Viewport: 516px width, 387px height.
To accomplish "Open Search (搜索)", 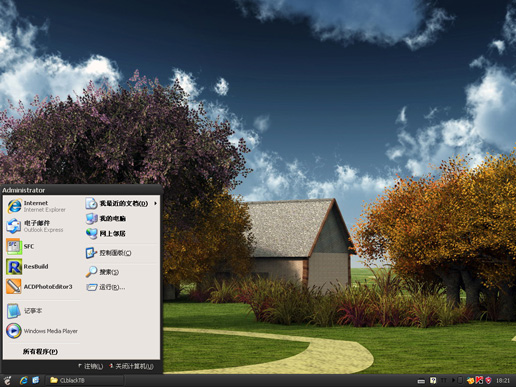I will click(121, 272).
